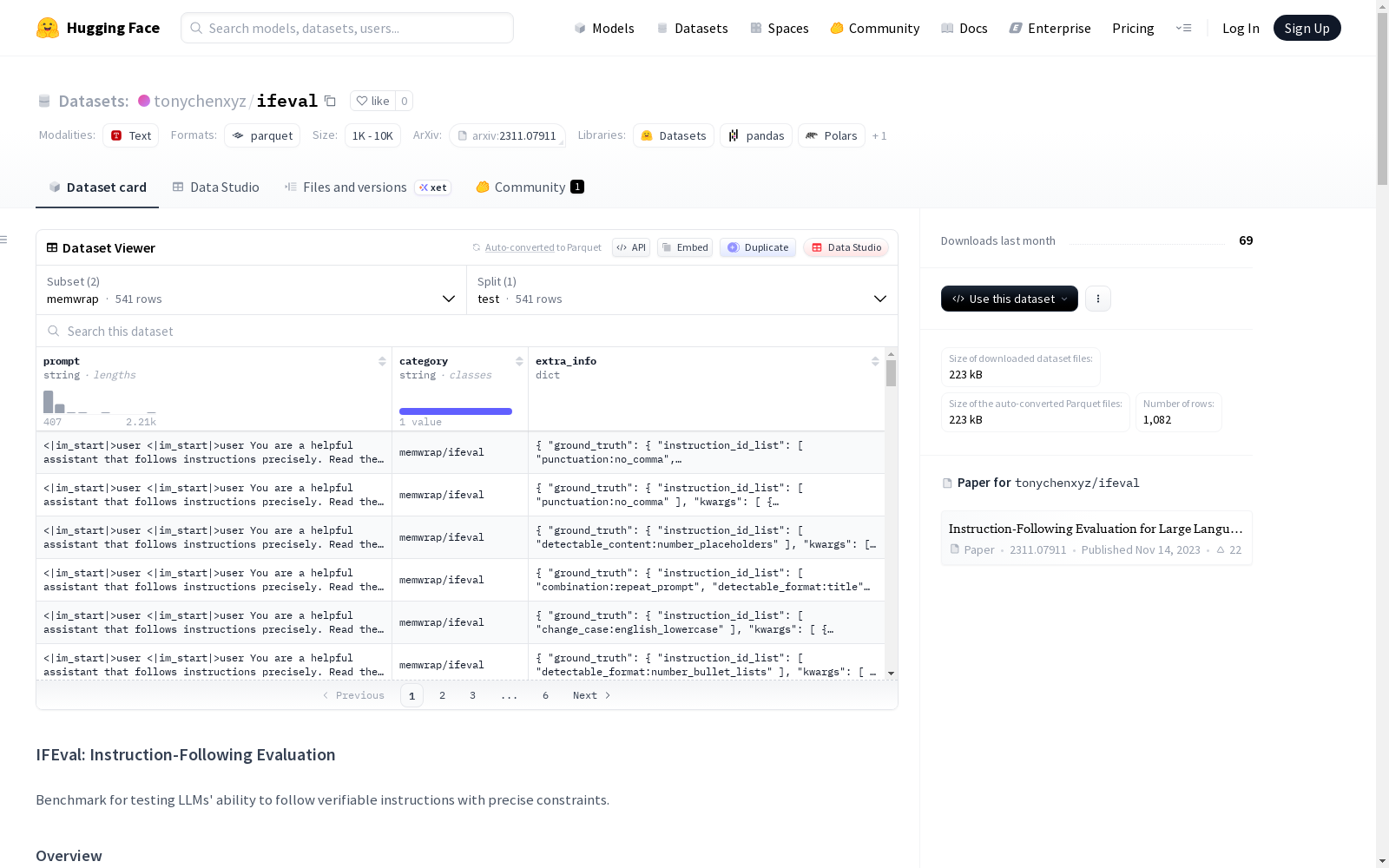Open the arxiv:2311.07911 tag

pyautogui.click(x=507, y=135)
